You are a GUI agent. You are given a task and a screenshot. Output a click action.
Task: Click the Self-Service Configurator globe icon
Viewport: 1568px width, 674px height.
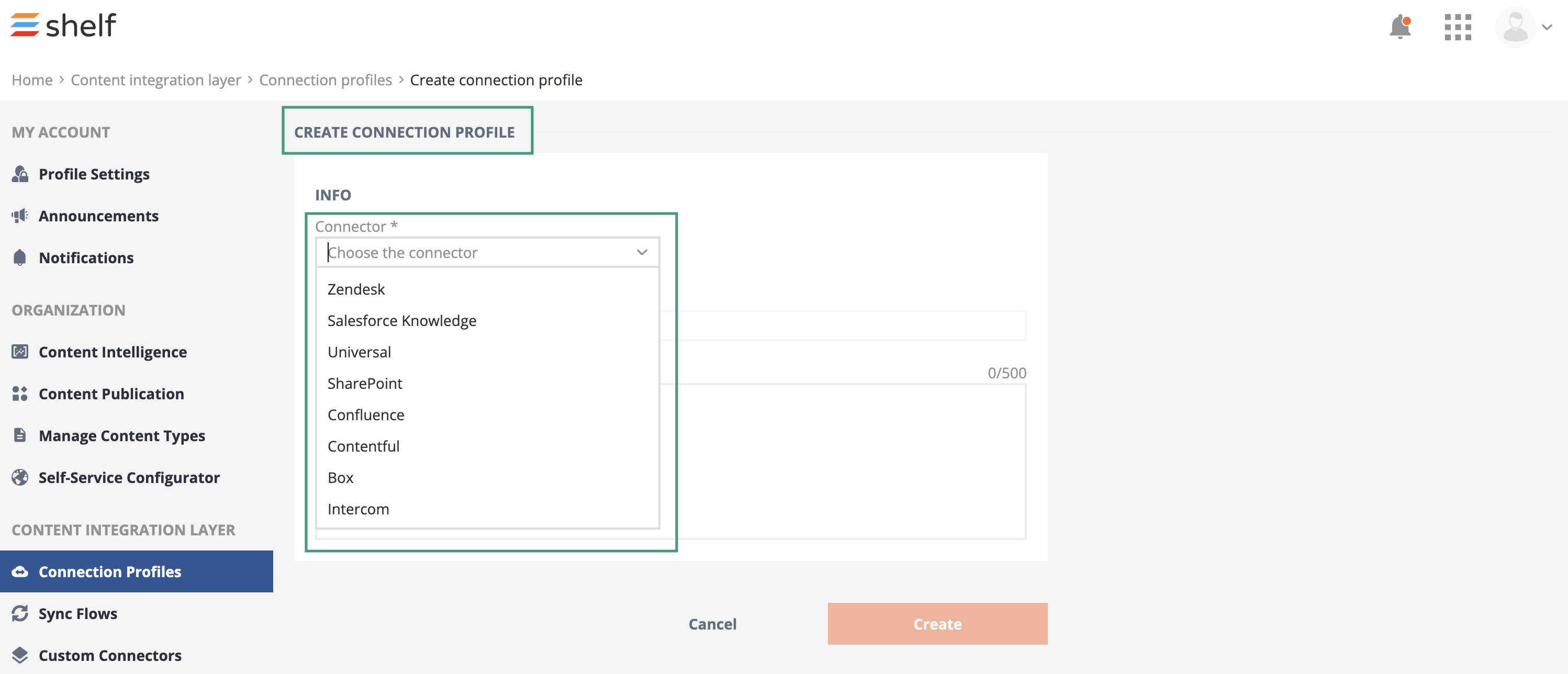(x=20, y=477)
